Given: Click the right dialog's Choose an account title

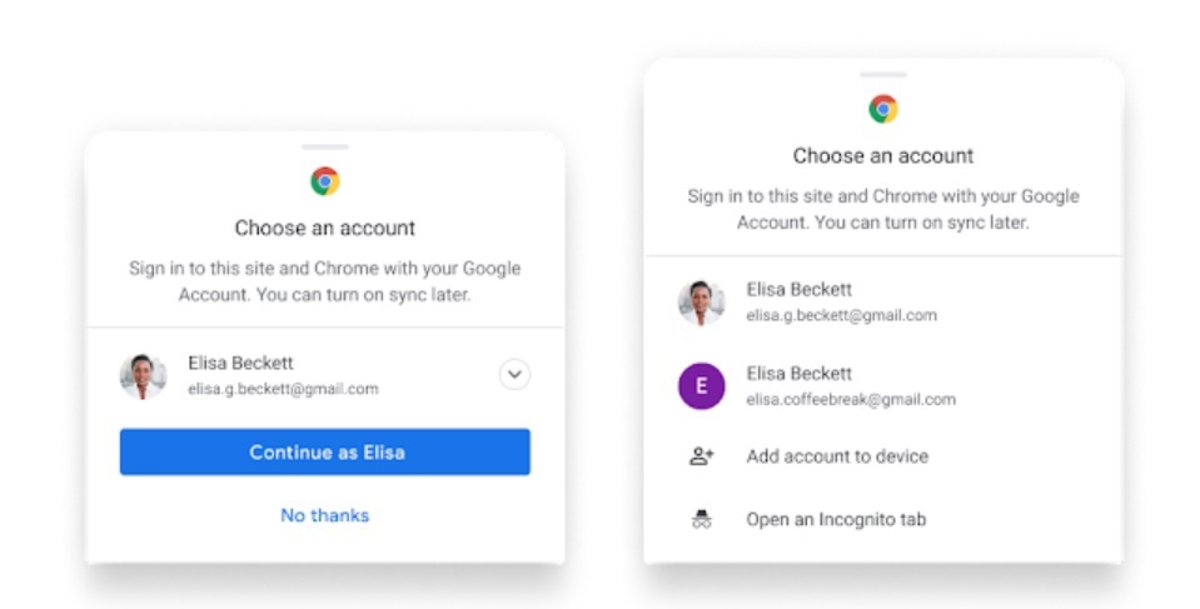Looking at the screenshot, I should (x=883, y=156).
